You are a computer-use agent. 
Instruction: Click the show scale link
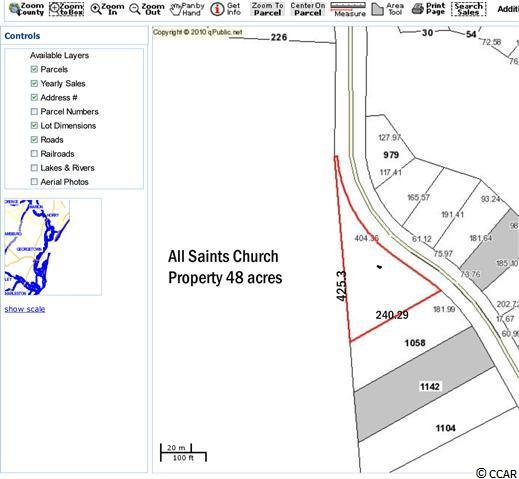pyautogui.click(x=25, y=309)
